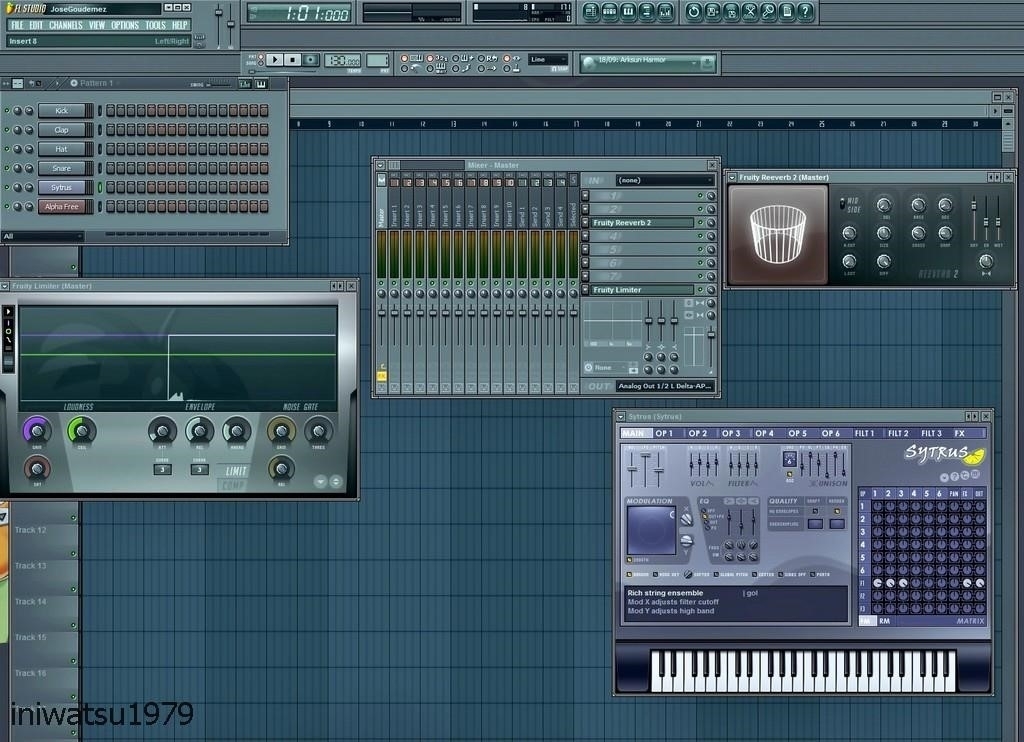Click the undo history circular arrow icon

[694, 12]
